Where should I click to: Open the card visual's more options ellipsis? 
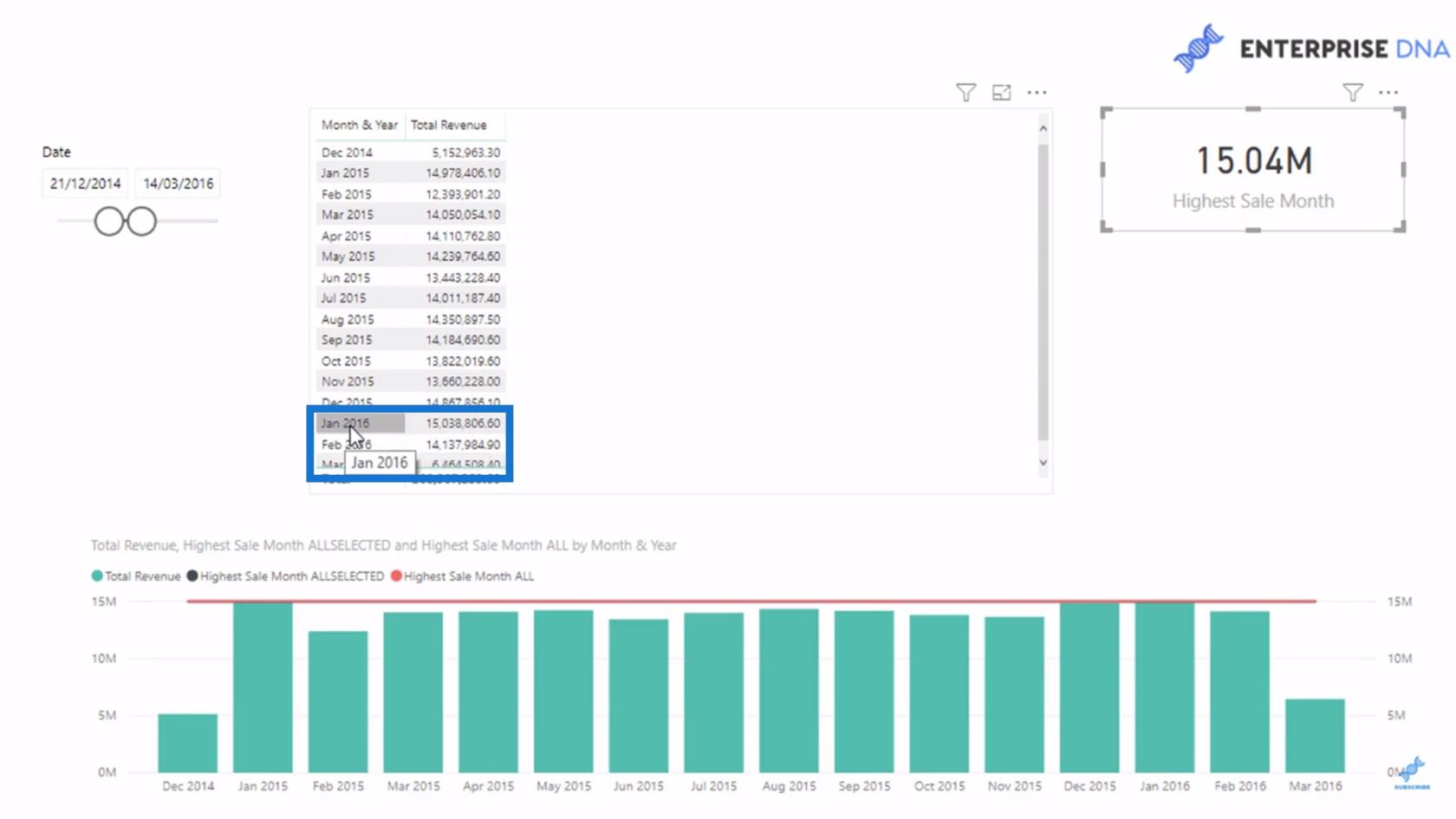pos(1388,92)
